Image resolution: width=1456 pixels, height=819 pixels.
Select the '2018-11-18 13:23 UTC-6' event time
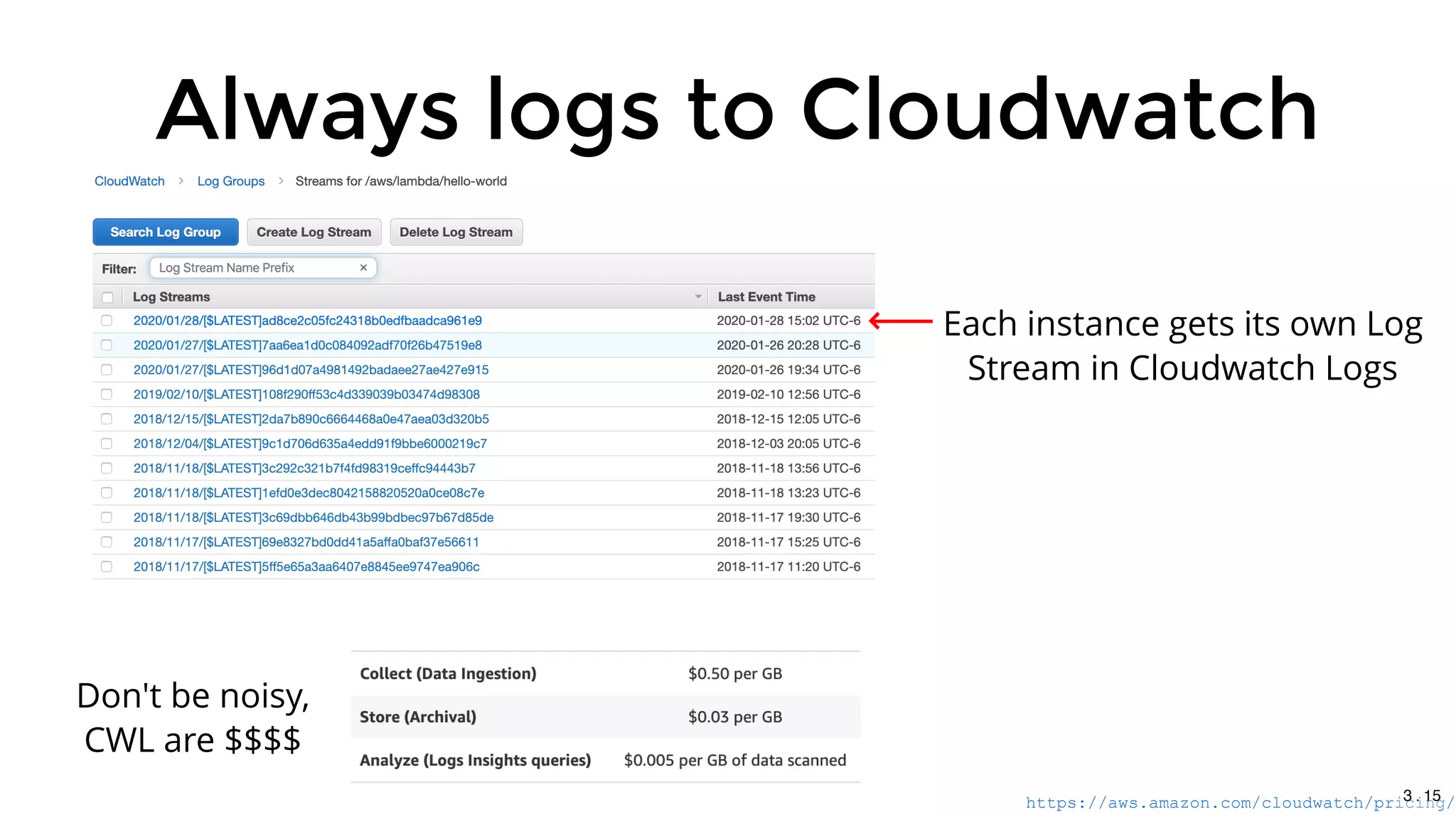click(x=788, y=493)
